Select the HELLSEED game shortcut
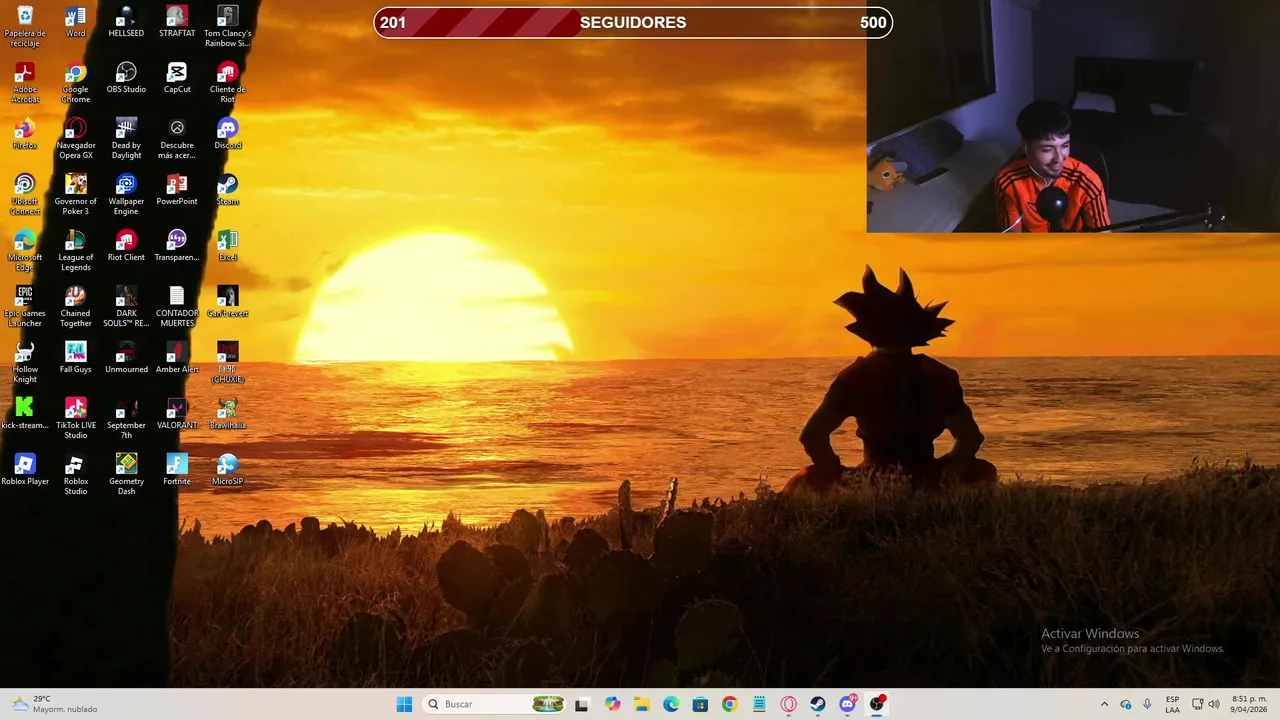 tap(126, 22)
